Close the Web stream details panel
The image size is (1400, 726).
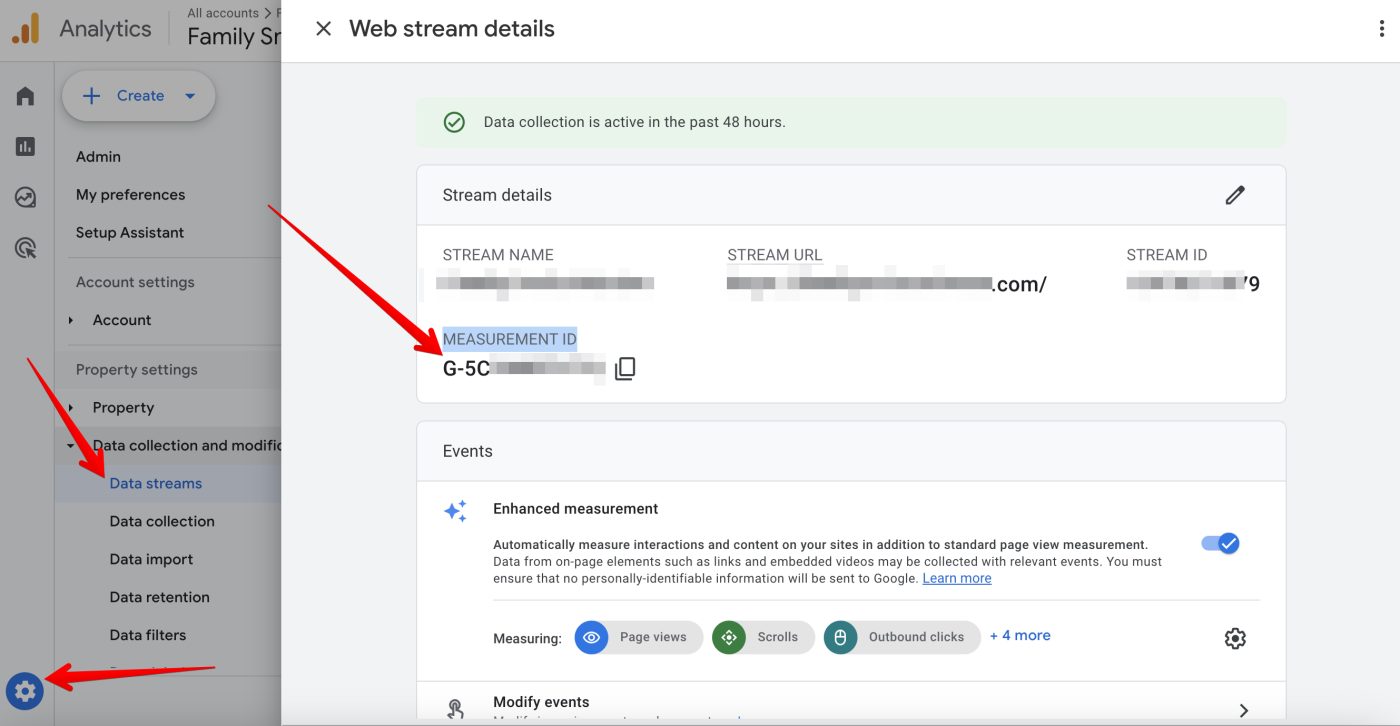[x=323, y=28]
